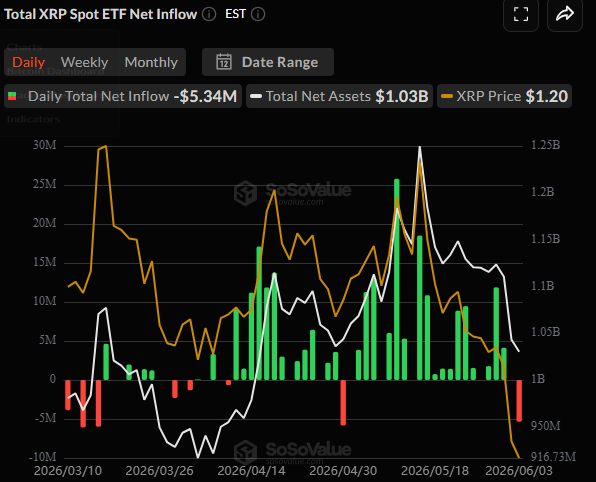The height and width of the screenshot is (482, 596).
Task: Click the tallest green bar near 25M
Action: tap(397, 279)
